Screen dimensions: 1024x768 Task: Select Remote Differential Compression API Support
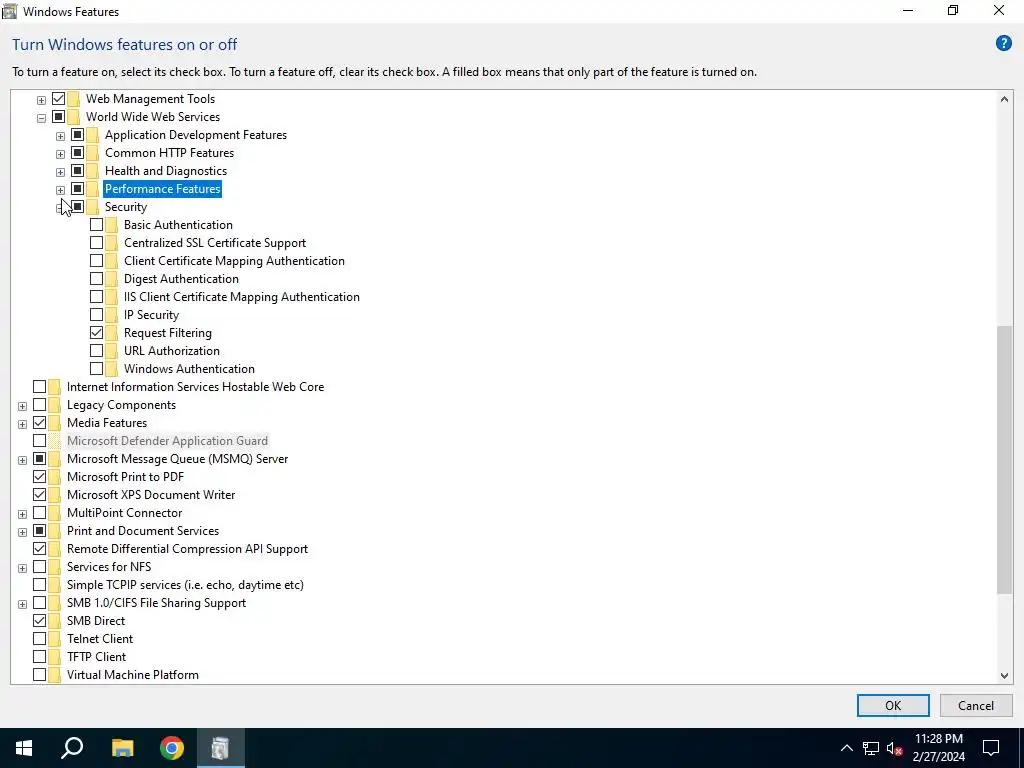click(x=187, y=549)
